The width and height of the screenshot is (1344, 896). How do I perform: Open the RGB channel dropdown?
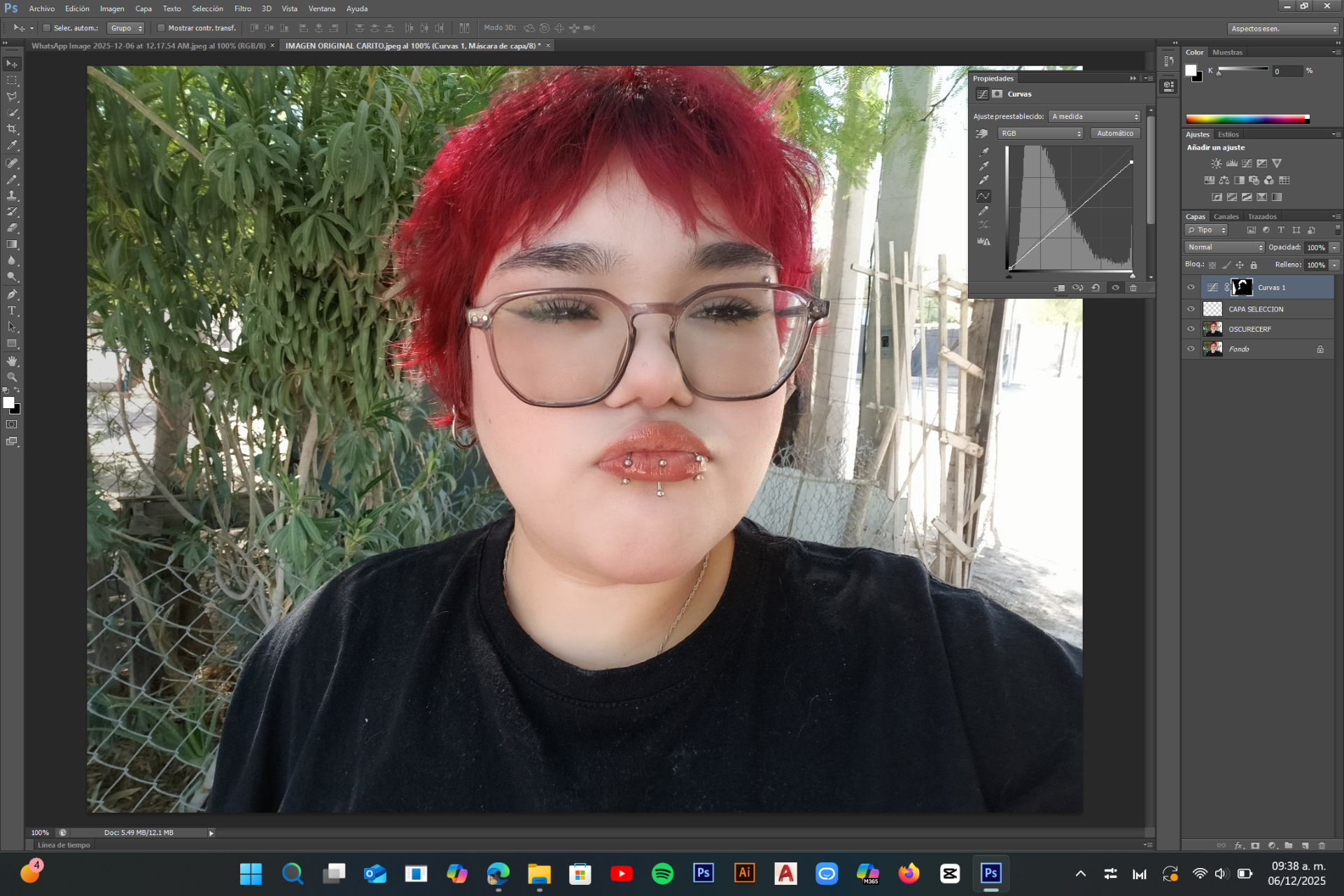1040,133
